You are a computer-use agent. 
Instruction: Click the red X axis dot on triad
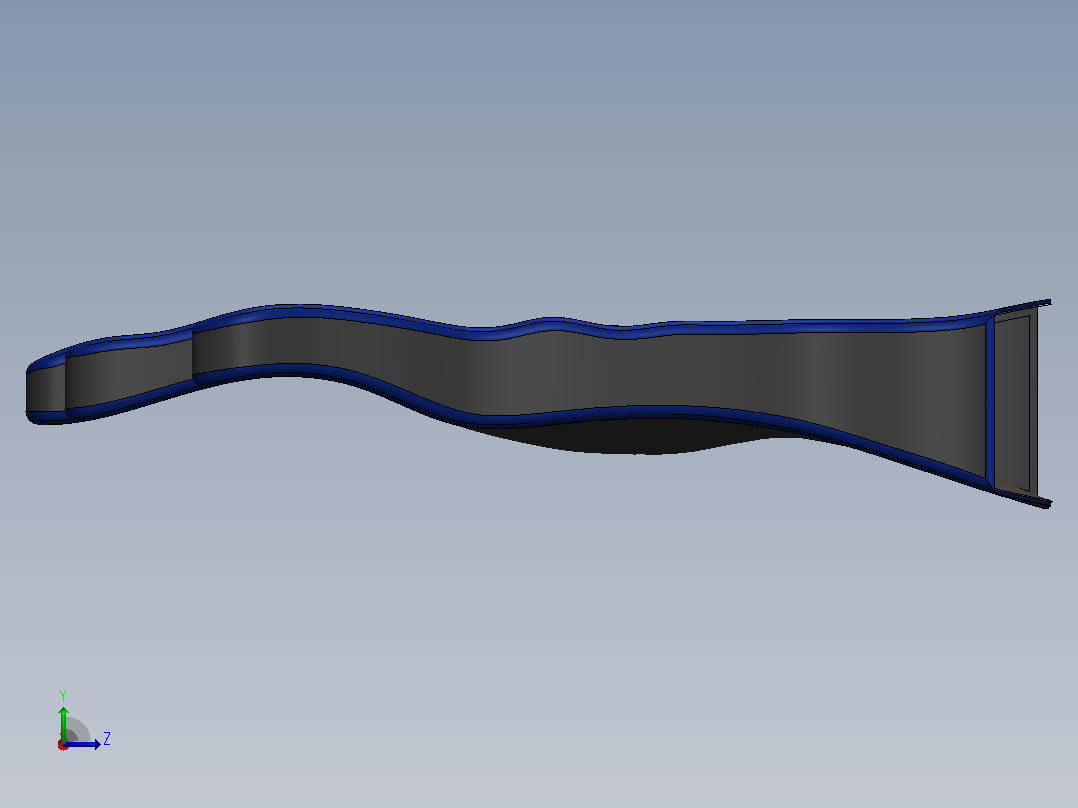pos(63,745)
